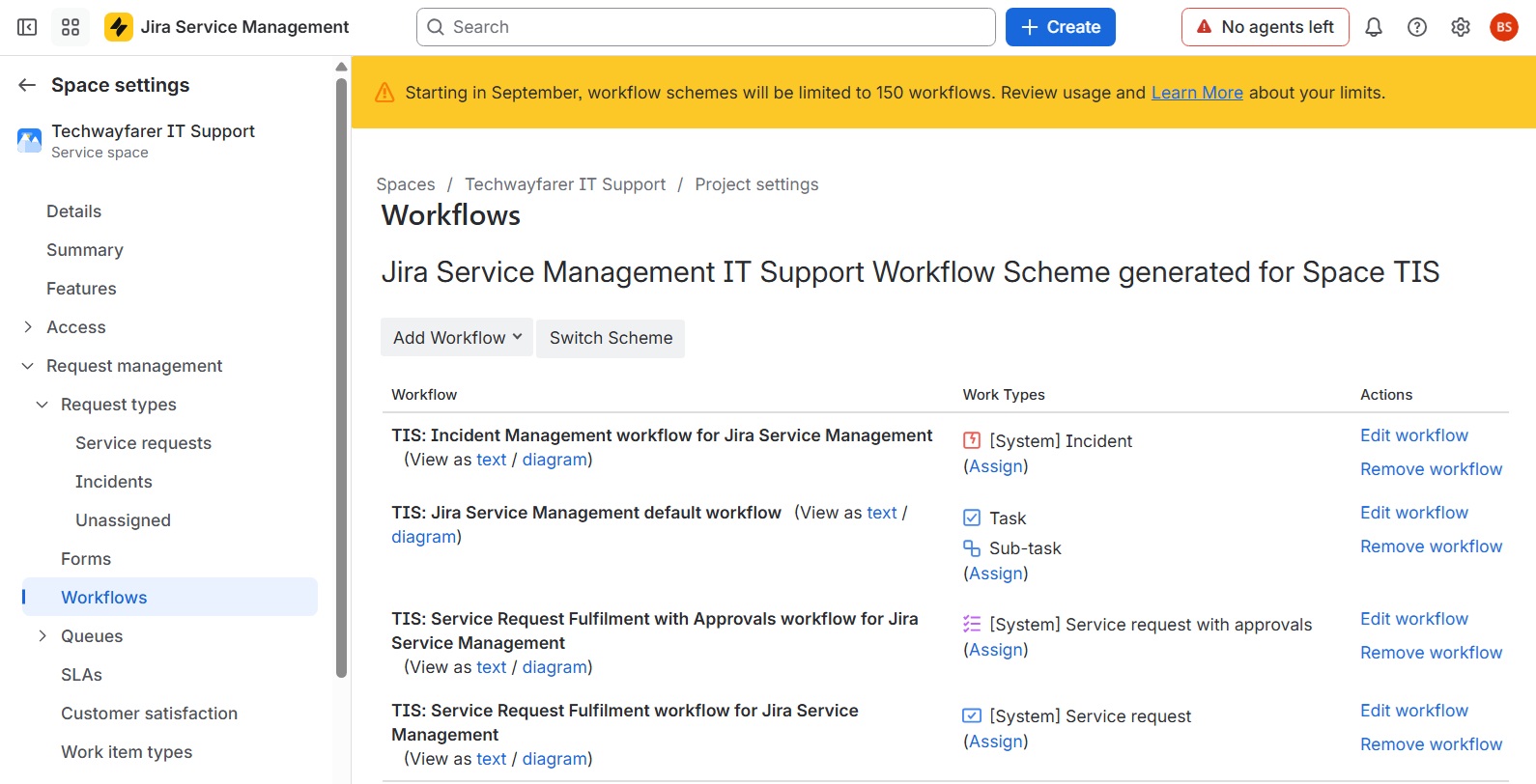Open the BS user profile avatar

pos(1504,27)
